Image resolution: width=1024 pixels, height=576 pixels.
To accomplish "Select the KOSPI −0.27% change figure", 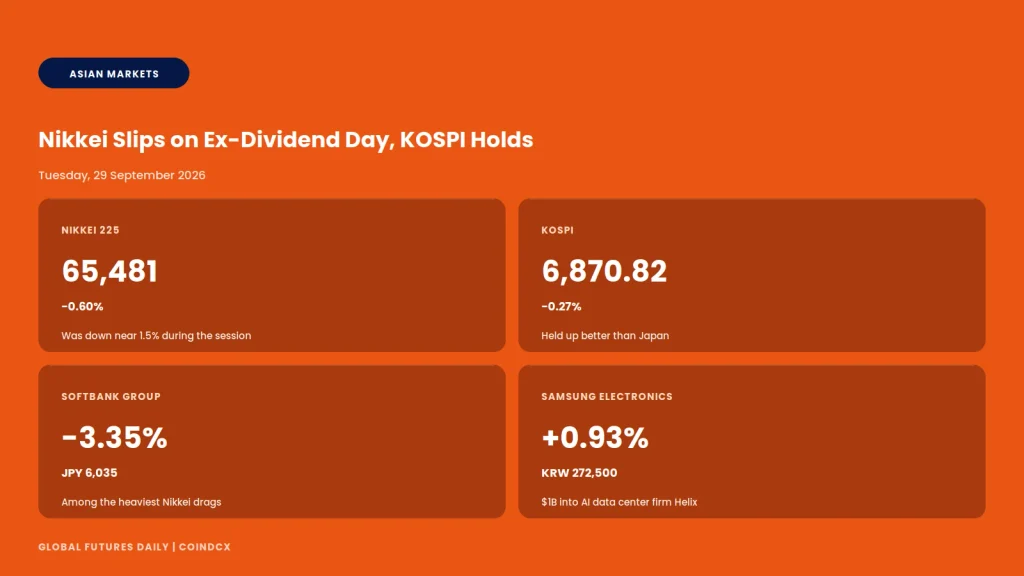I will 561,306.
